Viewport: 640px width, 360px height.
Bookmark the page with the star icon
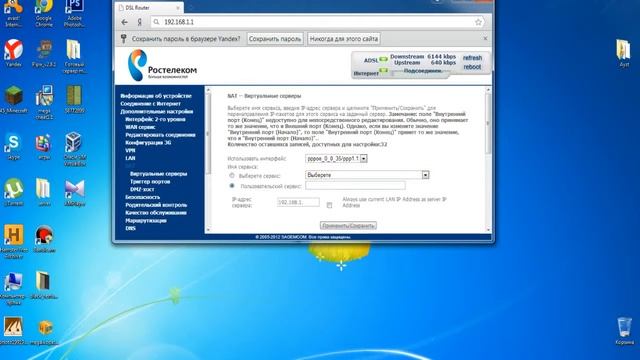coord(478,22)
